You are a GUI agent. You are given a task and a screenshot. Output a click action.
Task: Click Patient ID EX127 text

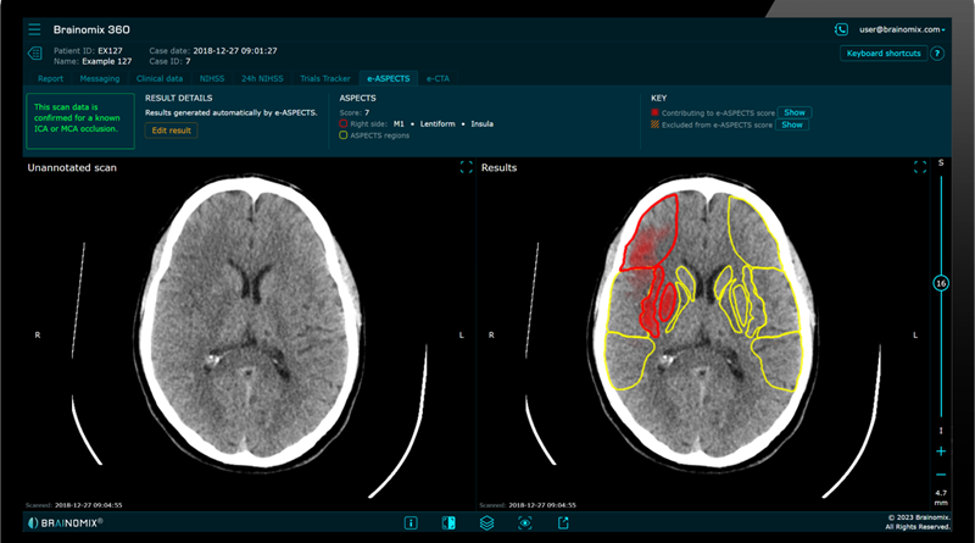click(x=88, y=51)
